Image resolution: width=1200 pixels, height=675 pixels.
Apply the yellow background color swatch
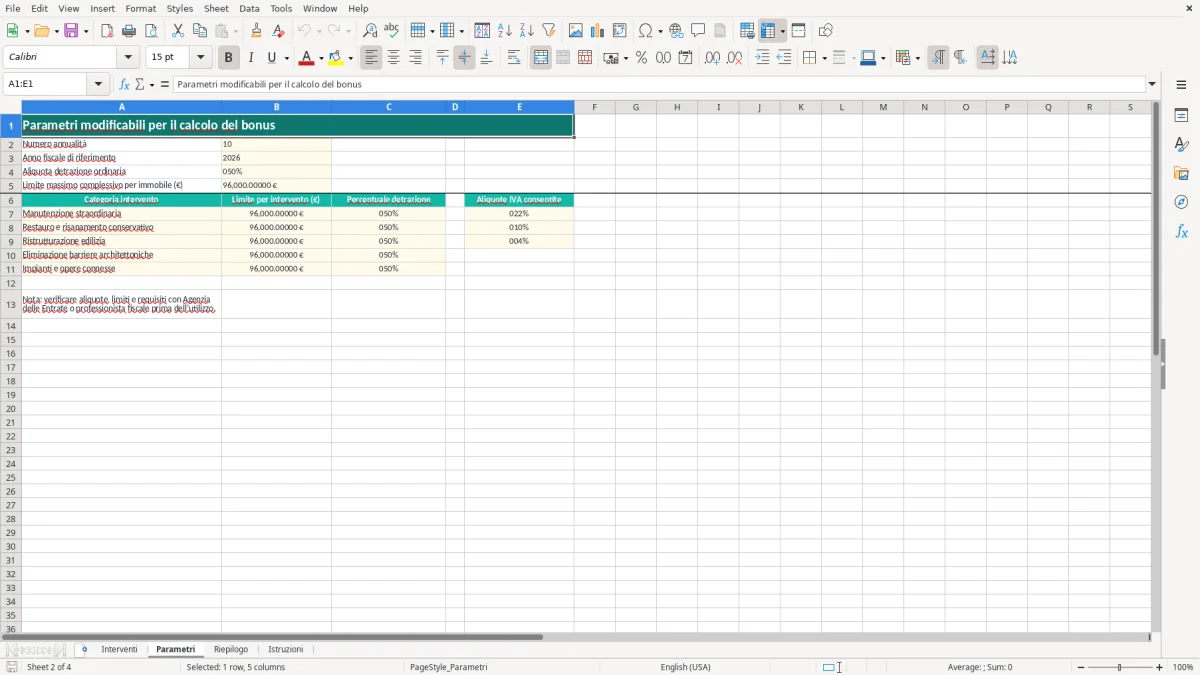(x=336, y=58)
